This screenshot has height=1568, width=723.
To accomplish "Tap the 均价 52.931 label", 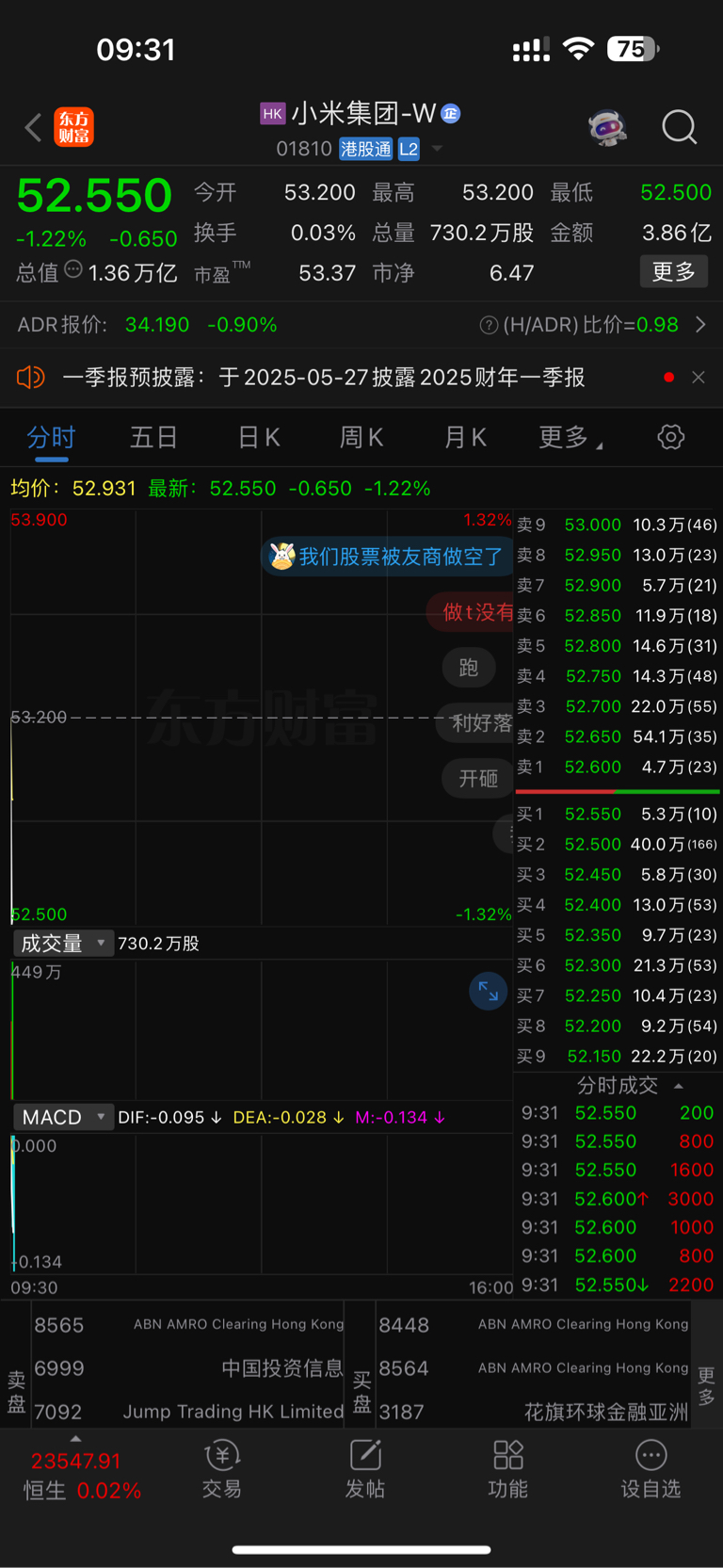I will pos(72,489).
